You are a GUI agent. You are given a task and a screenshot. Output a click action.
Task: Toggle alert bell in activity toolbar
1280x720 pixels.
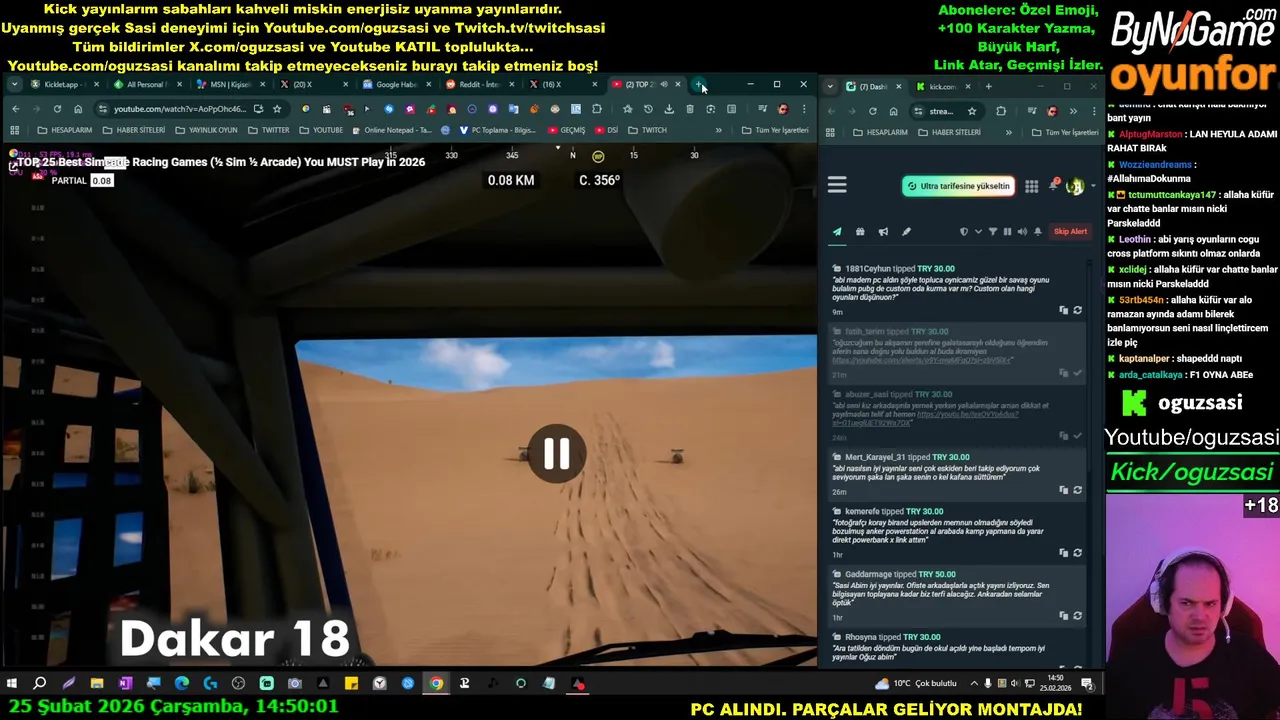click(1037, 232)
